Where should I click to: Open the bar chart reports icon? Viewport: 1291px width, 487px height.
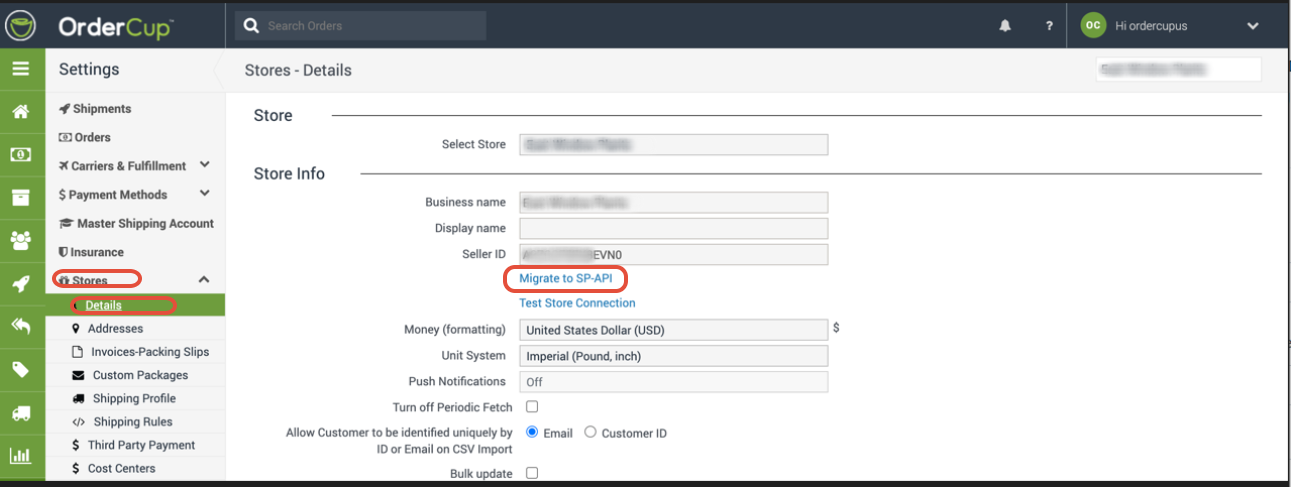click(20, 456)
